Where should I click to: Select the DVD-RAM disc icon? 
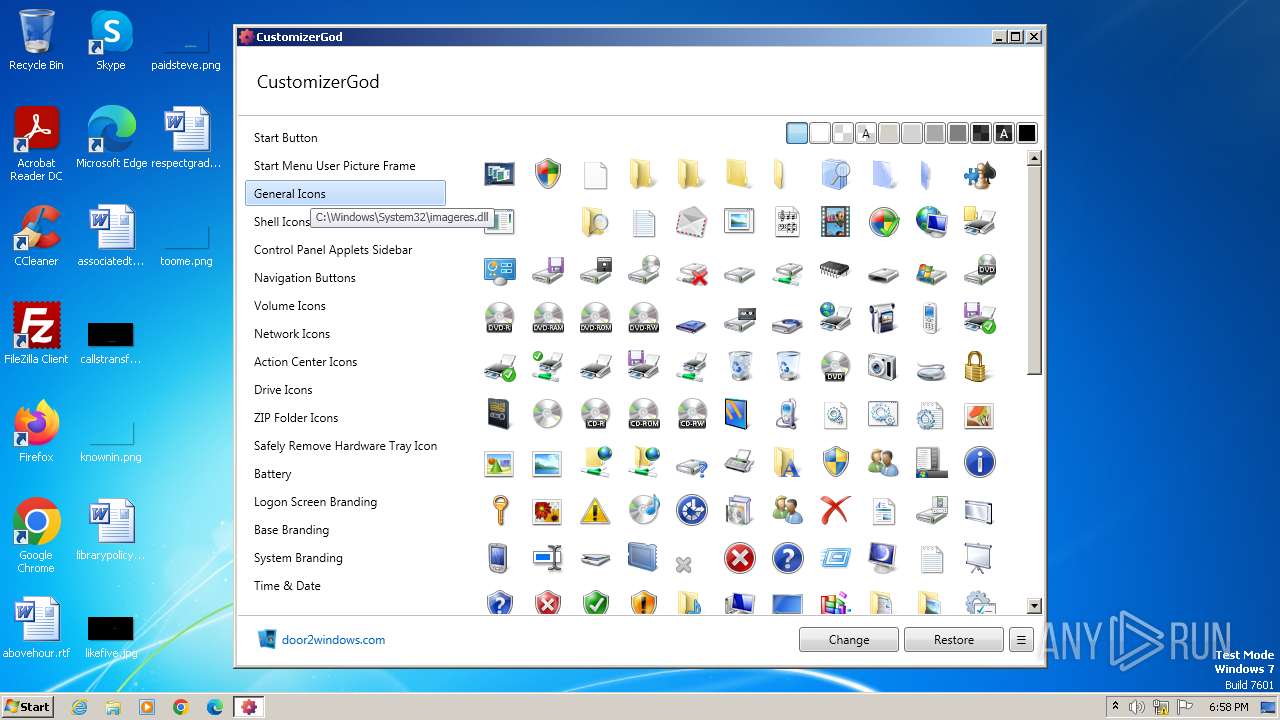point(547,318)
